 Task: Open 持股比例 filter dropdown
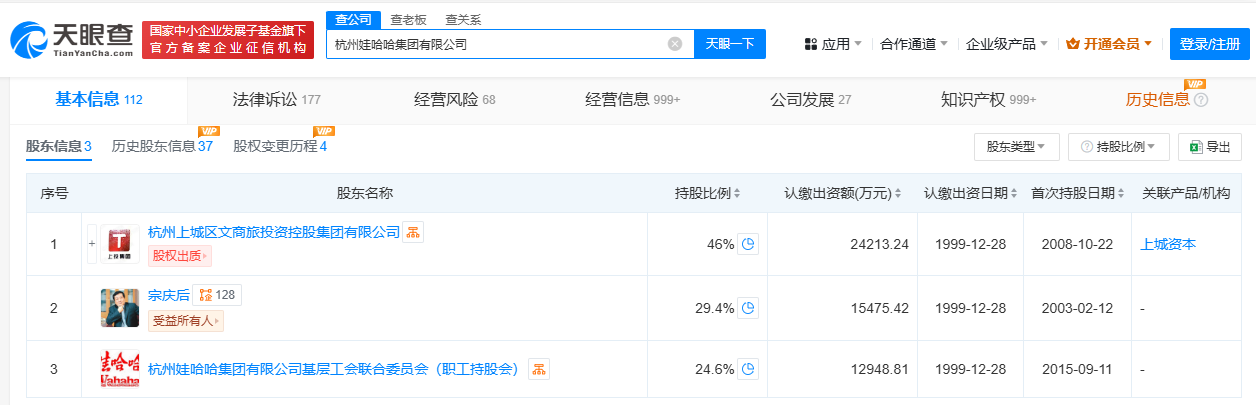[x=1118, y=147]
